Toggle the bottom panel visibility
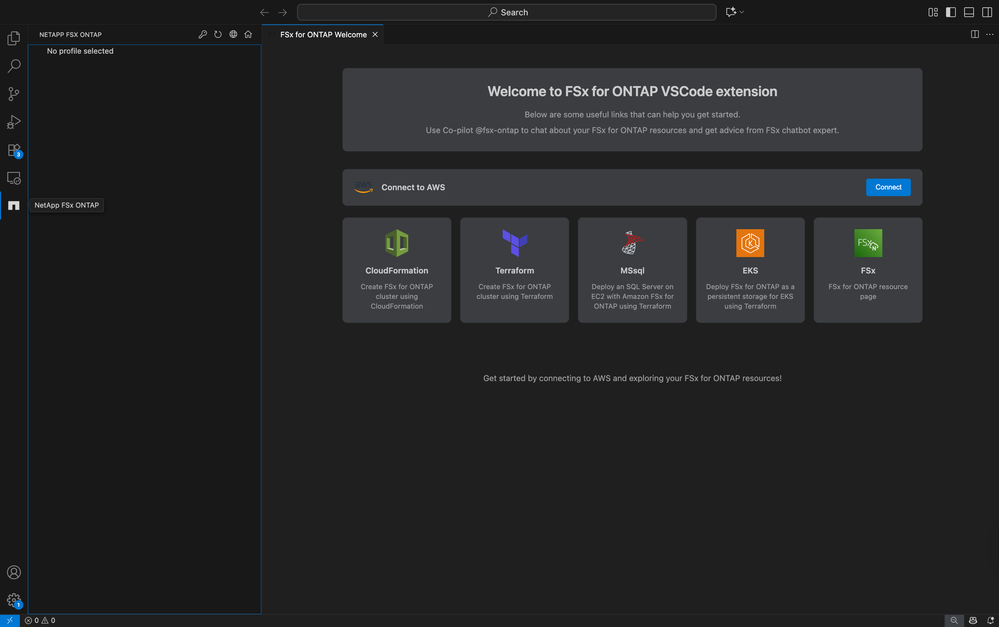The image size is (999, 627). (969, 12)
